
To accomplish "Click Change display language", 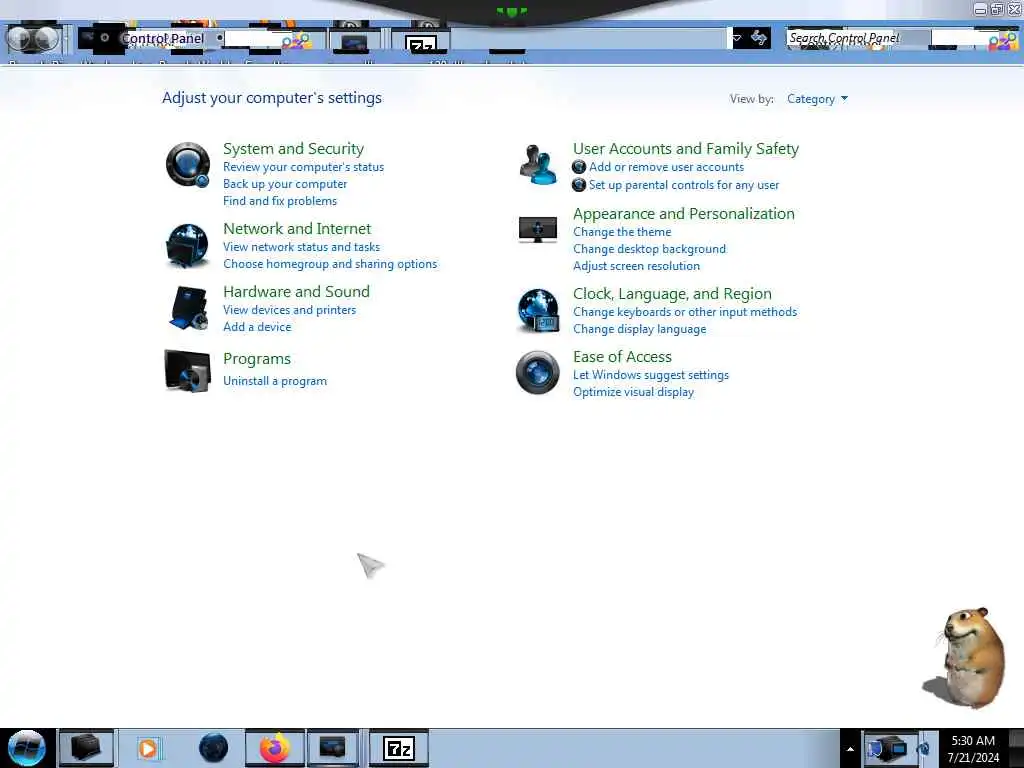I will 639,329.
